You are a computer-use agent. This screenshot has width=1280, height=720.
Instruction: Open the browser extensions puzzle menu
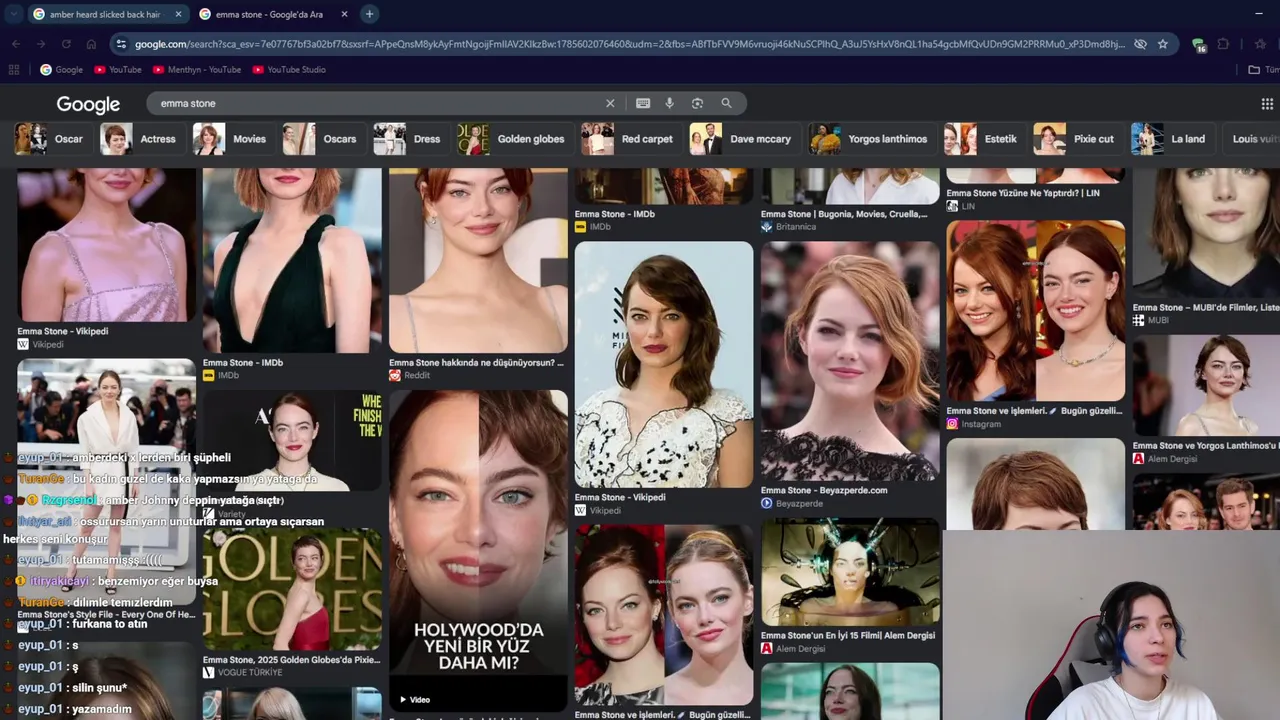tap(1223, 44)
